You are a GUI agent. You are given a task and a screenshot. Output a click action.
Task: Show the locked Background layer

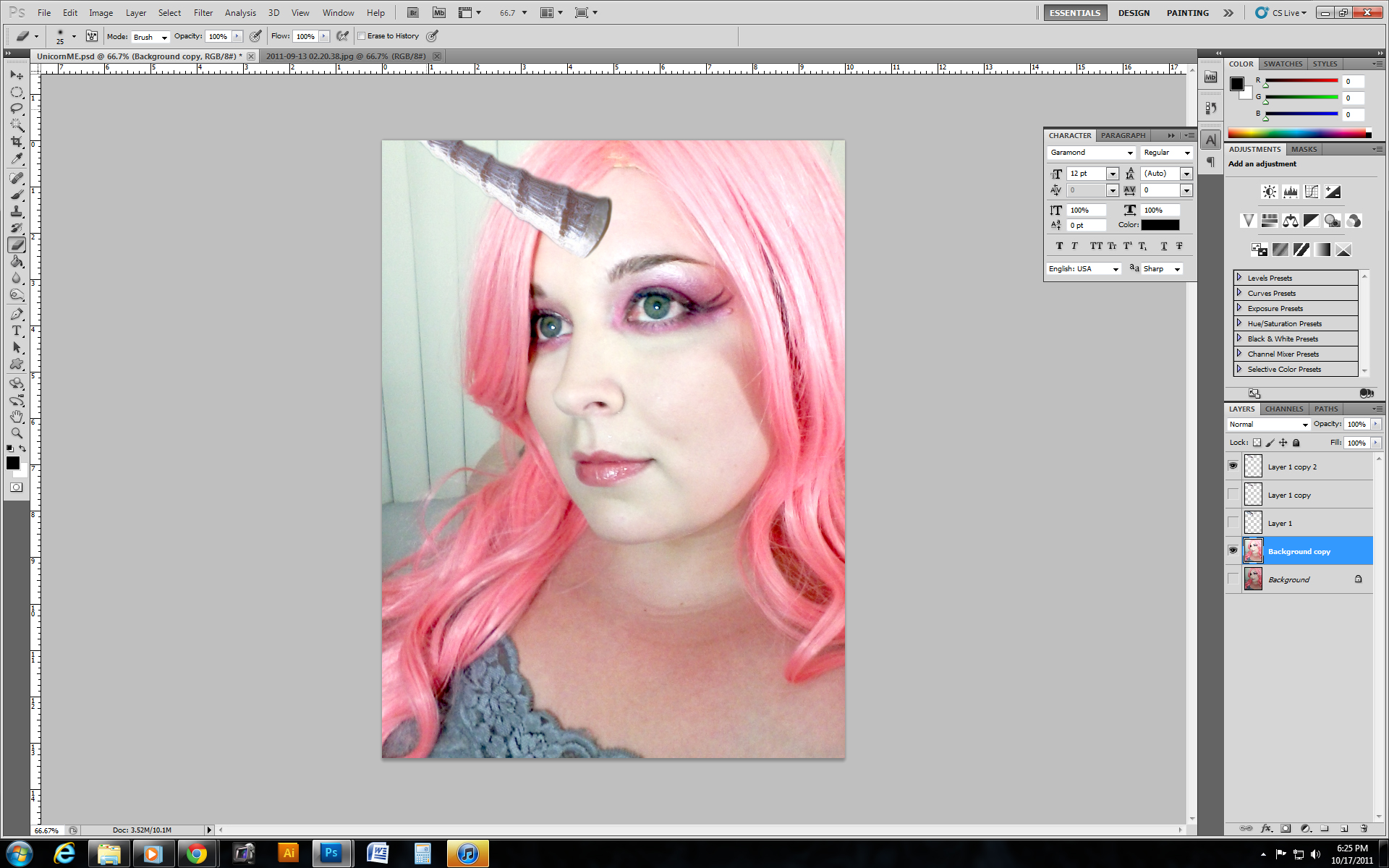tap(1233, 579)
